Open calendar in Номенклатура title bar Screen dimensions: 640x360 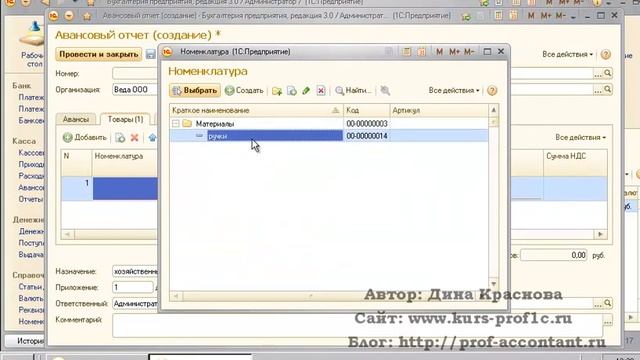422,51
